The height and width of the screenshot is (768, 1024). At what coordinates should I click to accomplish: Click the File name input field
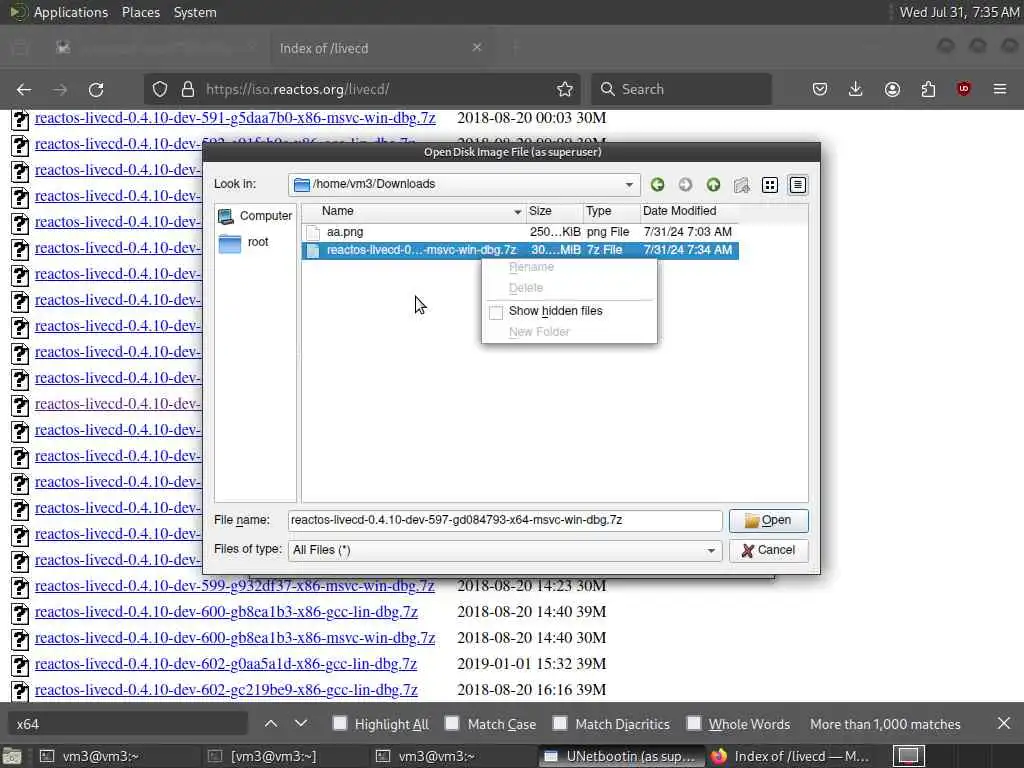[505, 520]
